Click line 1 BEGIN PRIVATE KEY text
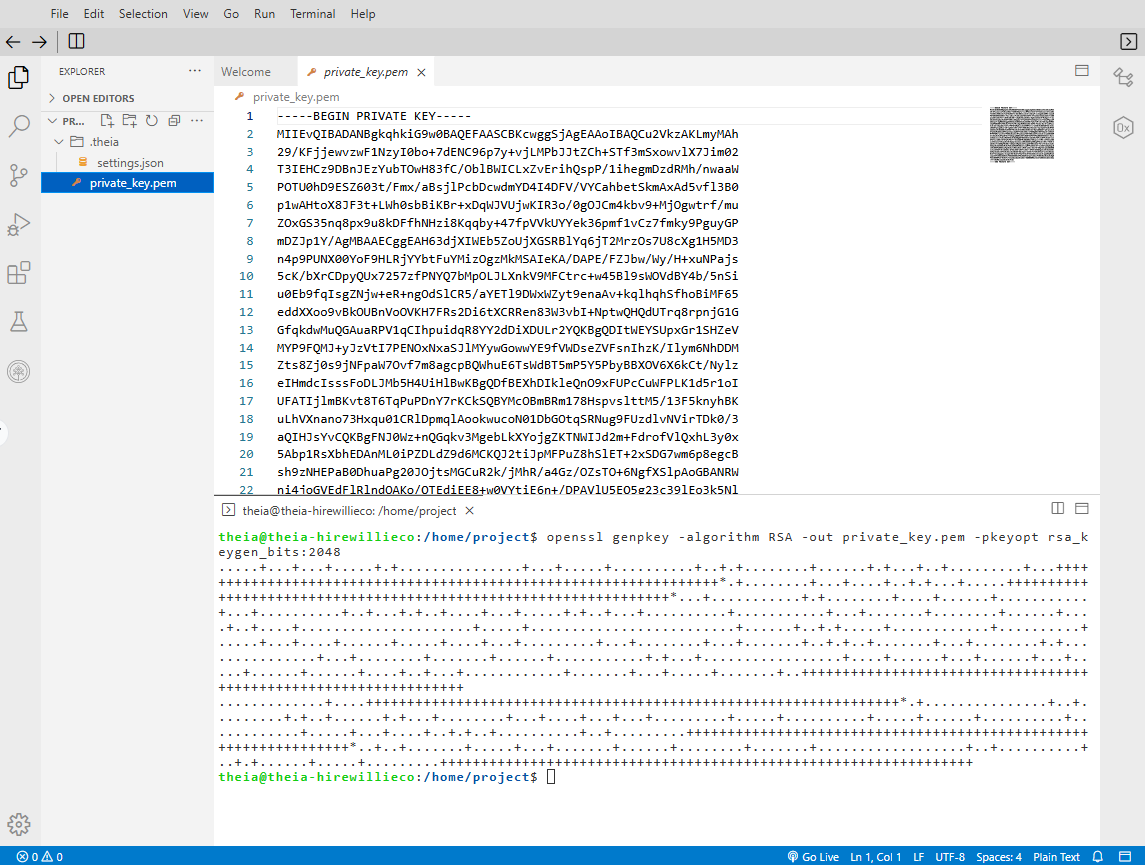 click(x=374, y=116)
